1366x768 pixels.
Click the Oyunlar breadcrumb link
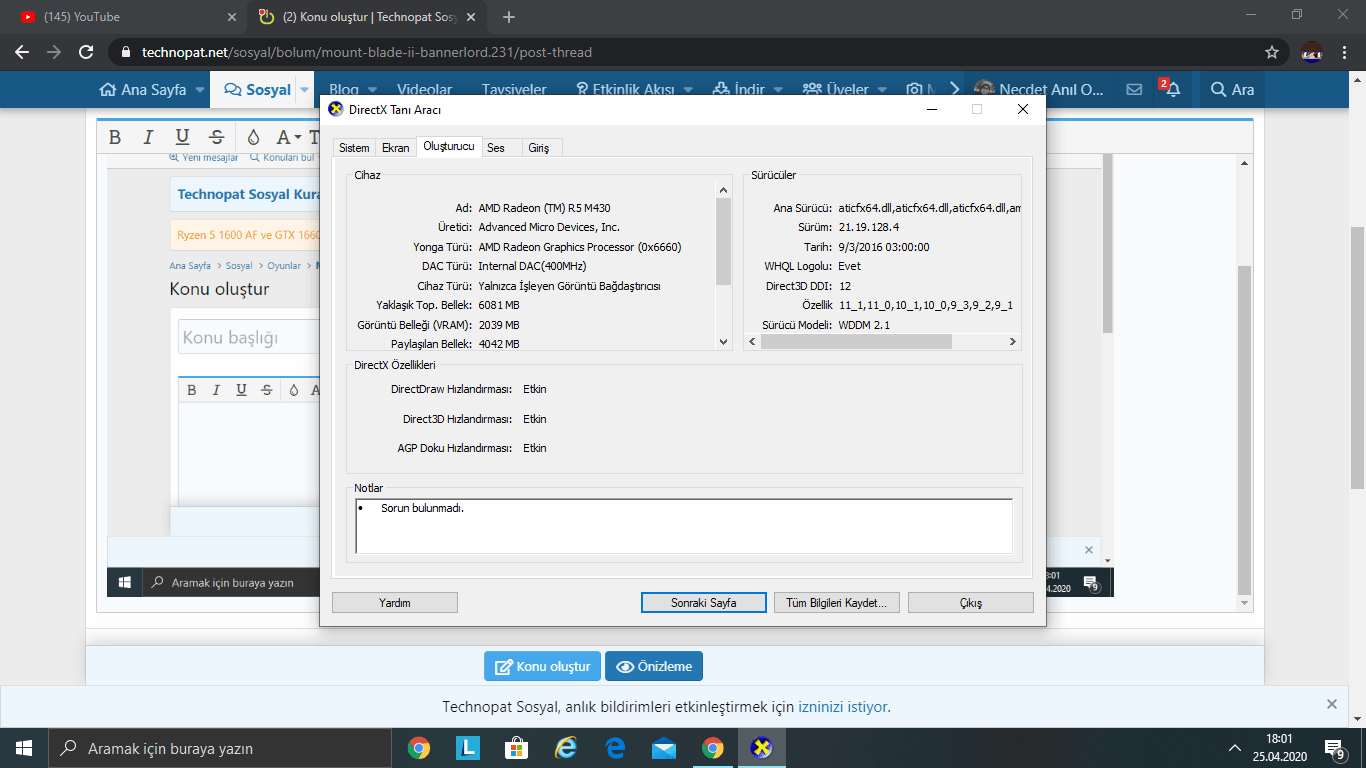(x=284, y=266)
